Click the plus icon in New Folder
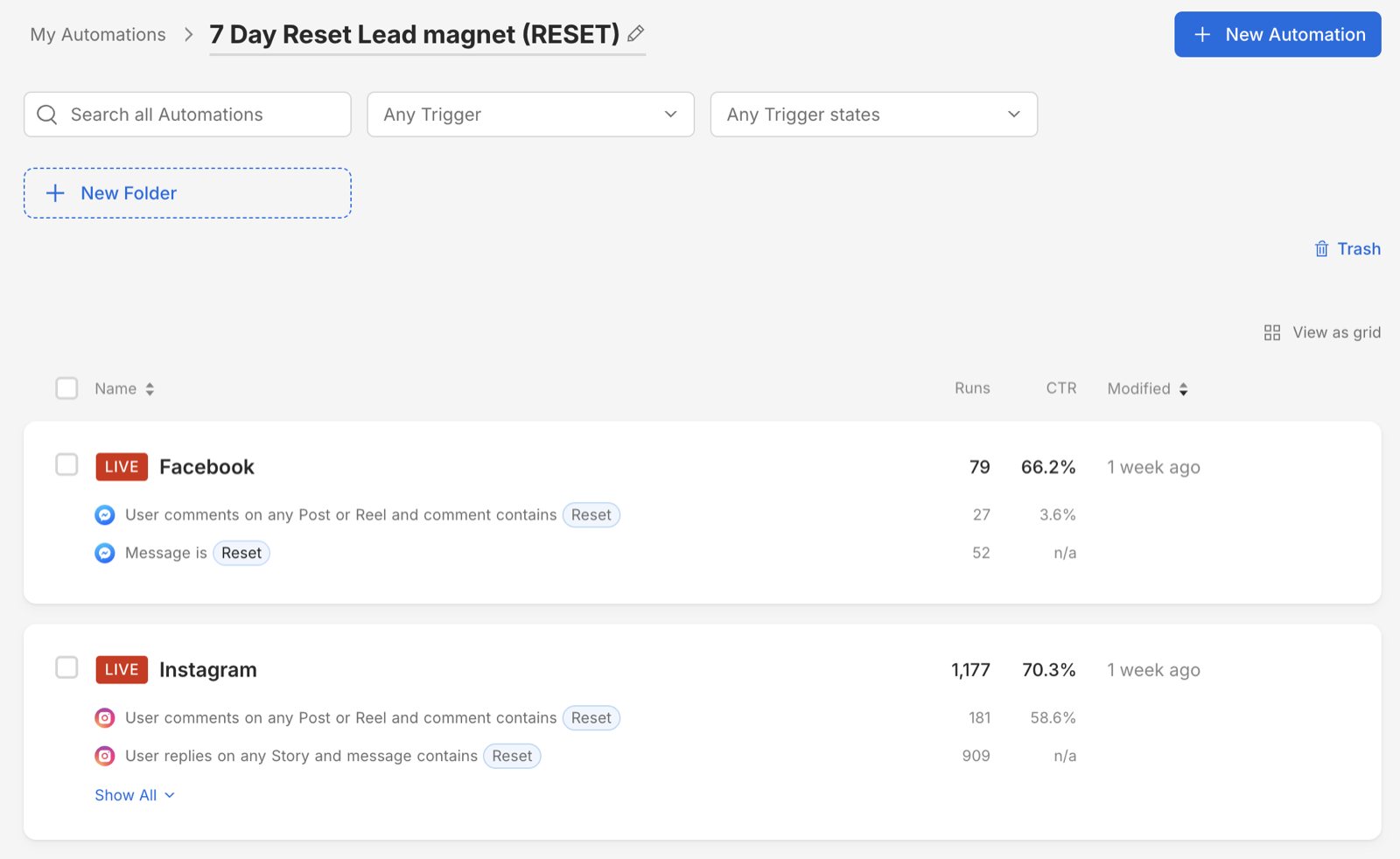 point(55,193)
